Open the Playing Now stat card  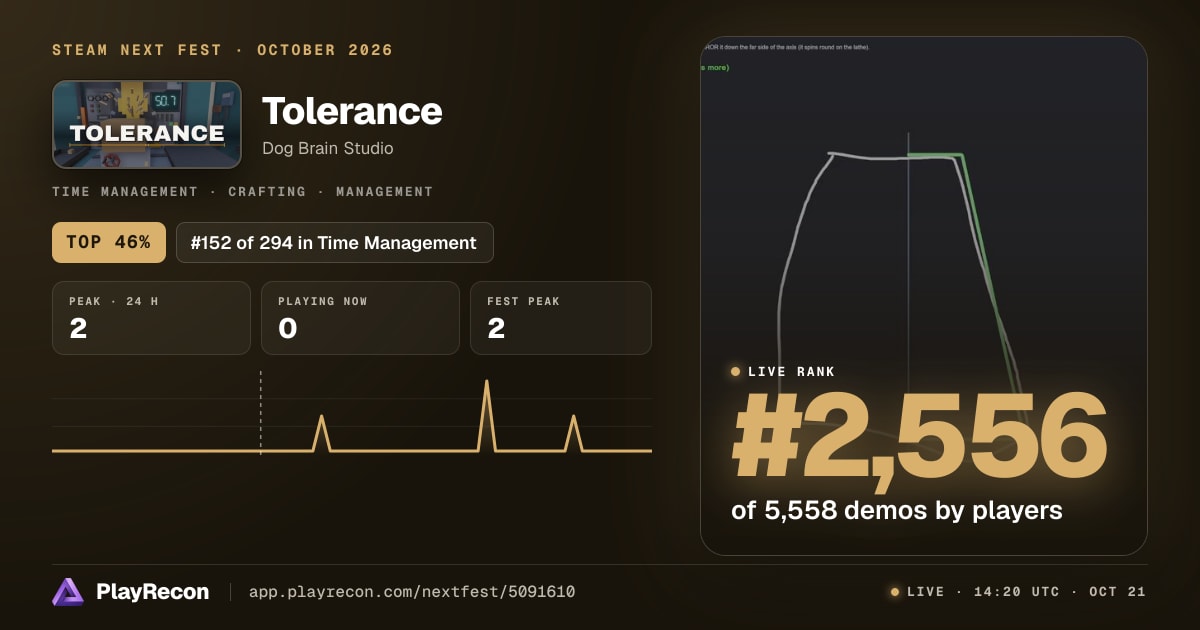tap(360, 318)
